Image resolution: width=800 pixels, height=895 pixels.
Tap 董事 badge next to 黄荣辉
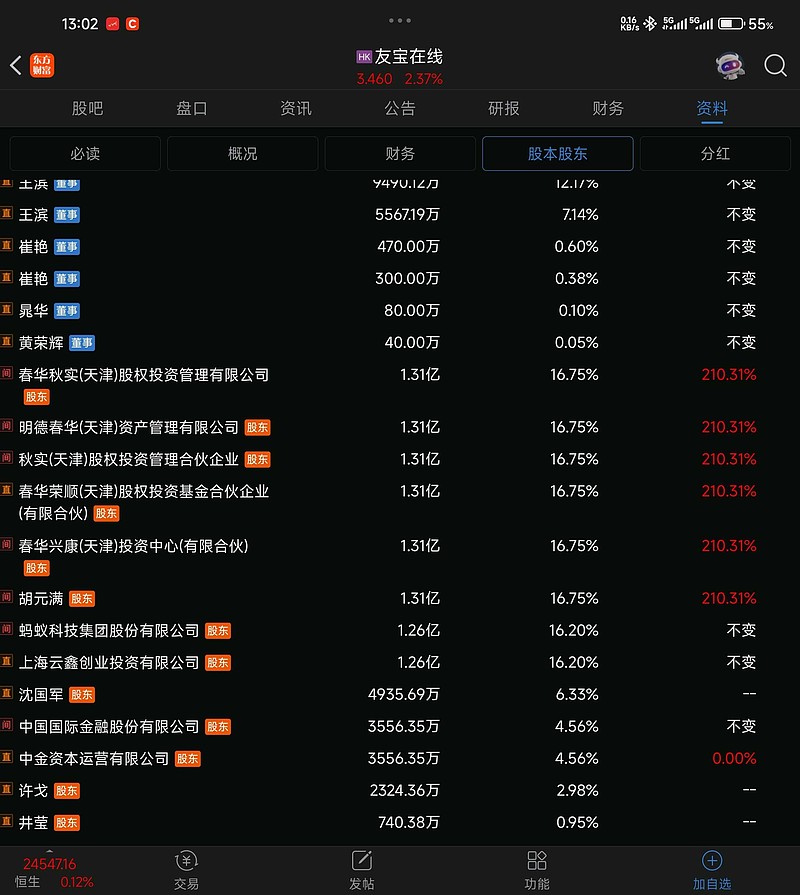pos(82,343)
